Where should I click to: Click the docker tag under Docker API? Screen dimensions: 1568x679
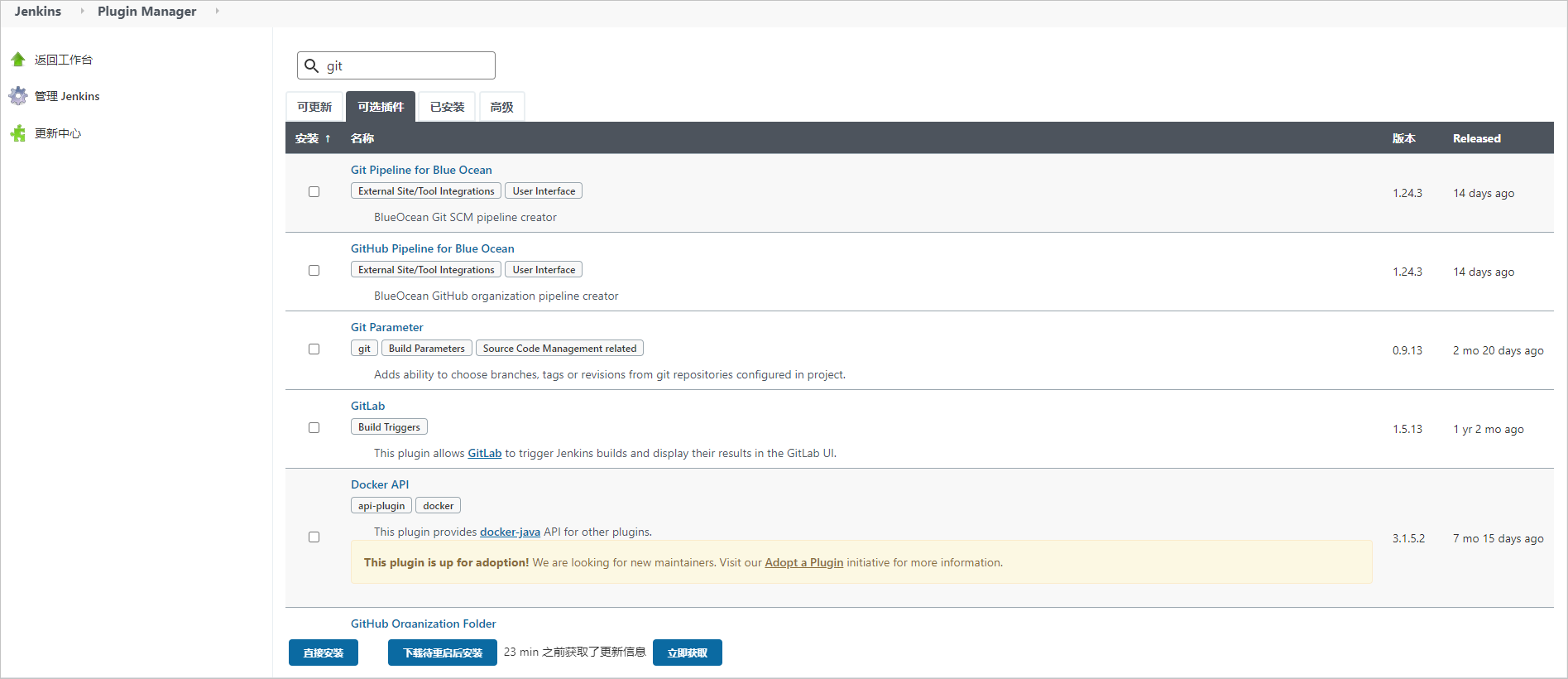click(x=438, y=505)
